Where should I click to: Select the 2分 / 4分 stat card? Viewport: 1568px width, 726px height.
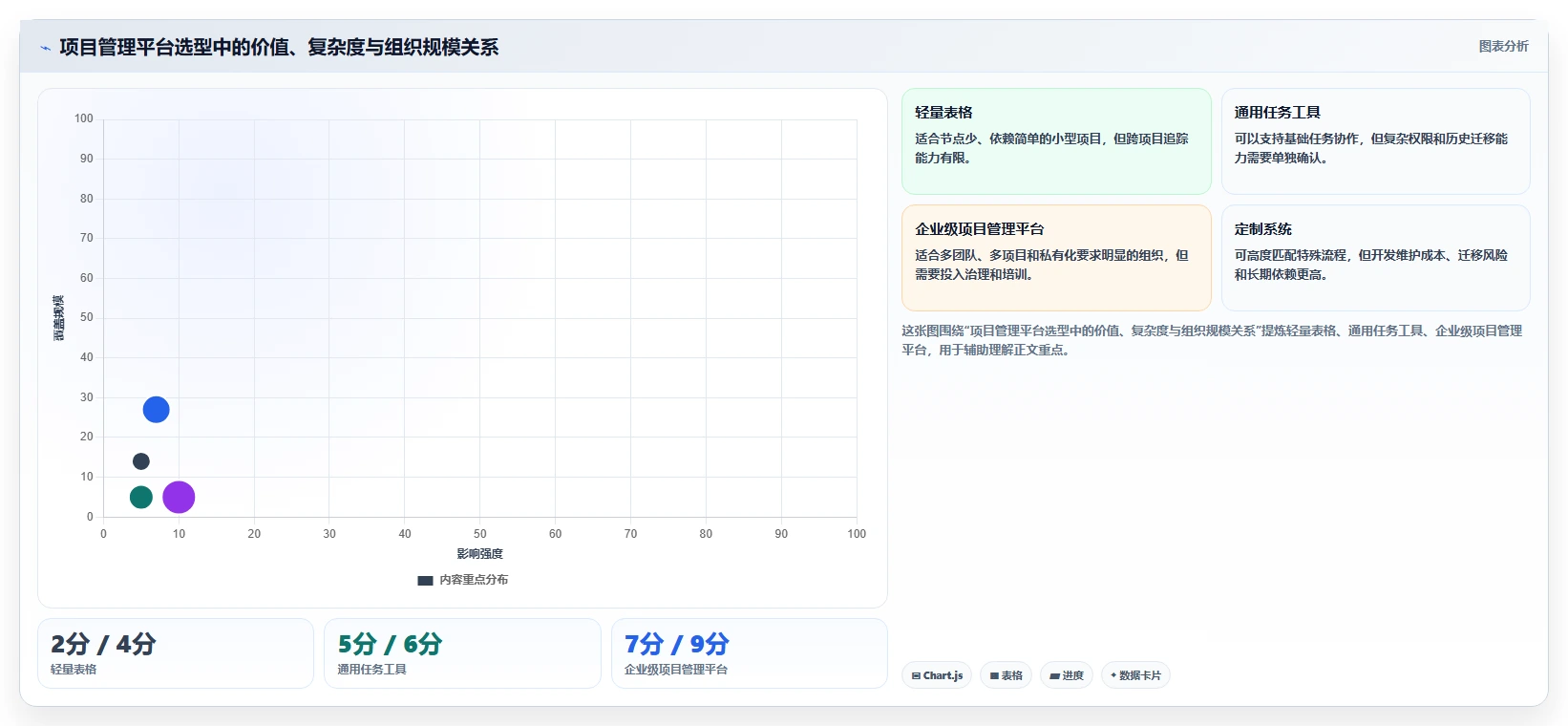(x=176, y=653)
